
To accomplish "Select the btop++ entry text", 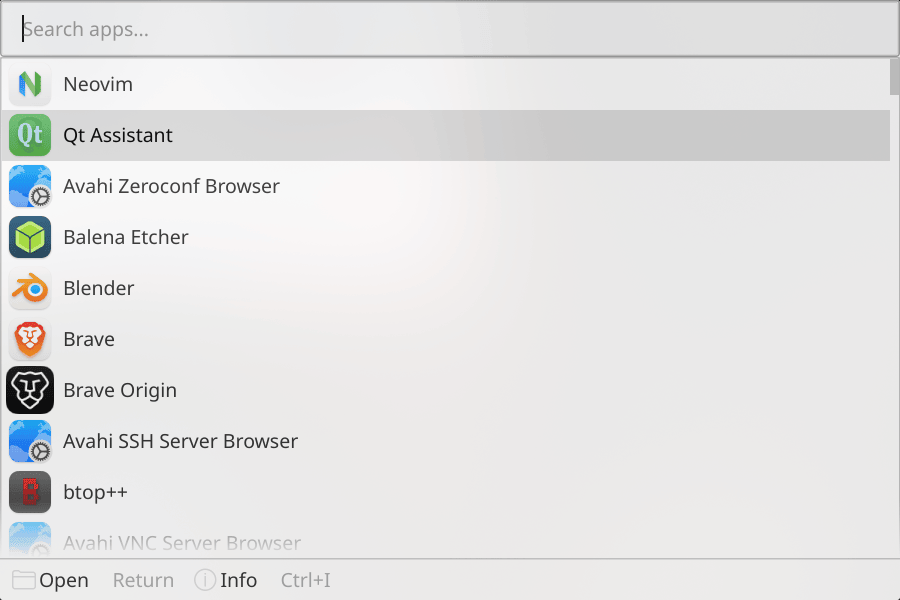I will tap(95, 493).
